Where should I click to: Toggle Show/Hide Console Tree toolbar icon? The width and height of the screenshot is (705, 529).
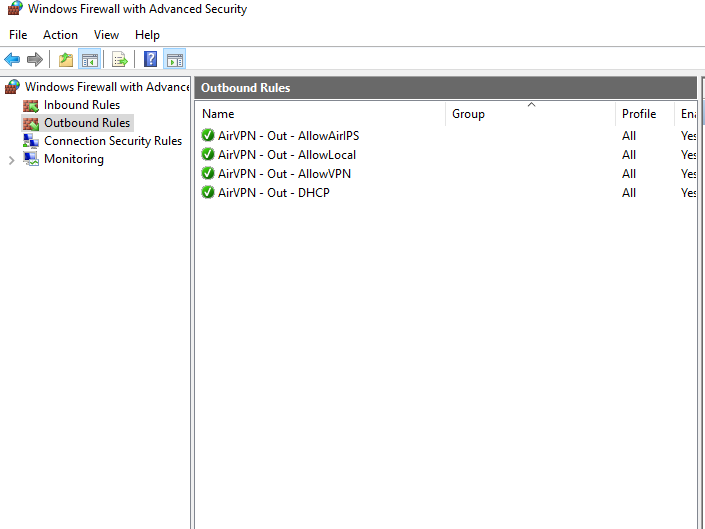(x=89, y=59)
